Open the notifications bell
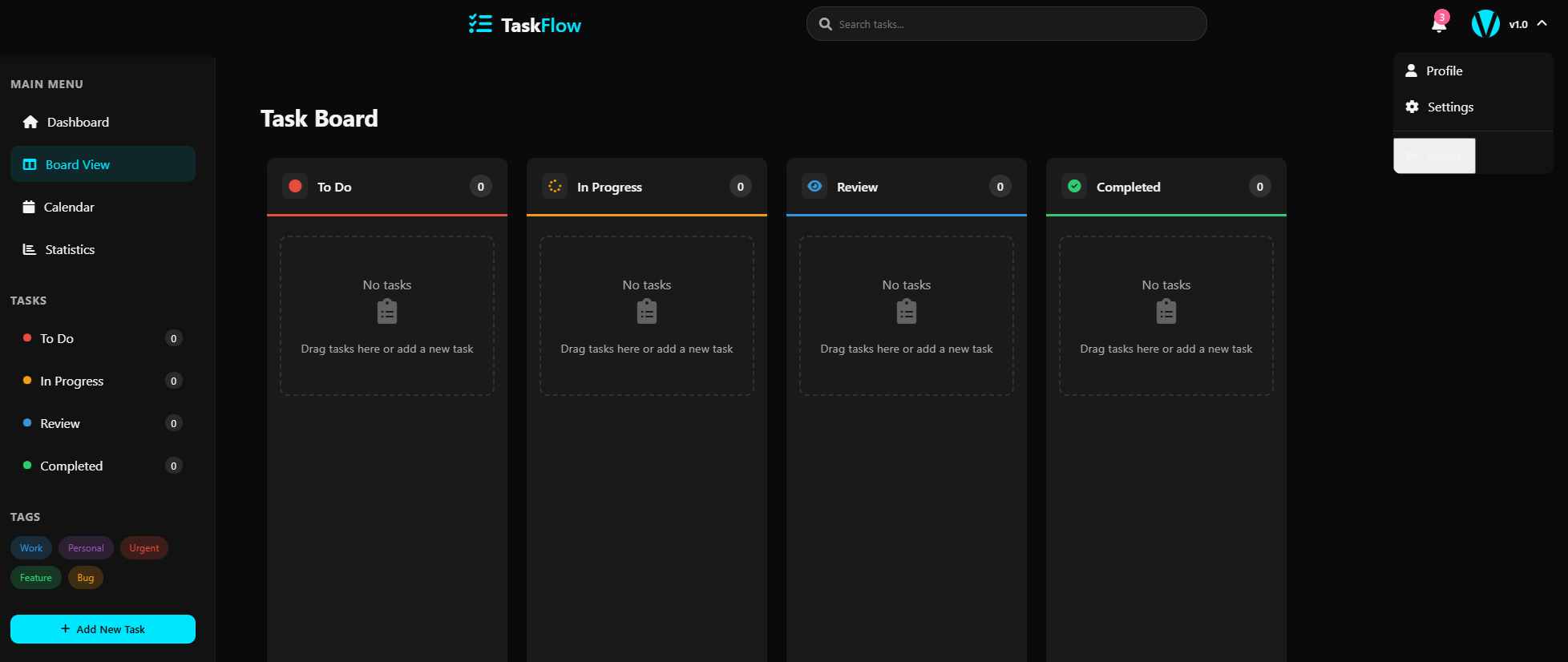Image resolution: width=1568 pixels, height=662 pixels. [x=1438, y=25]
